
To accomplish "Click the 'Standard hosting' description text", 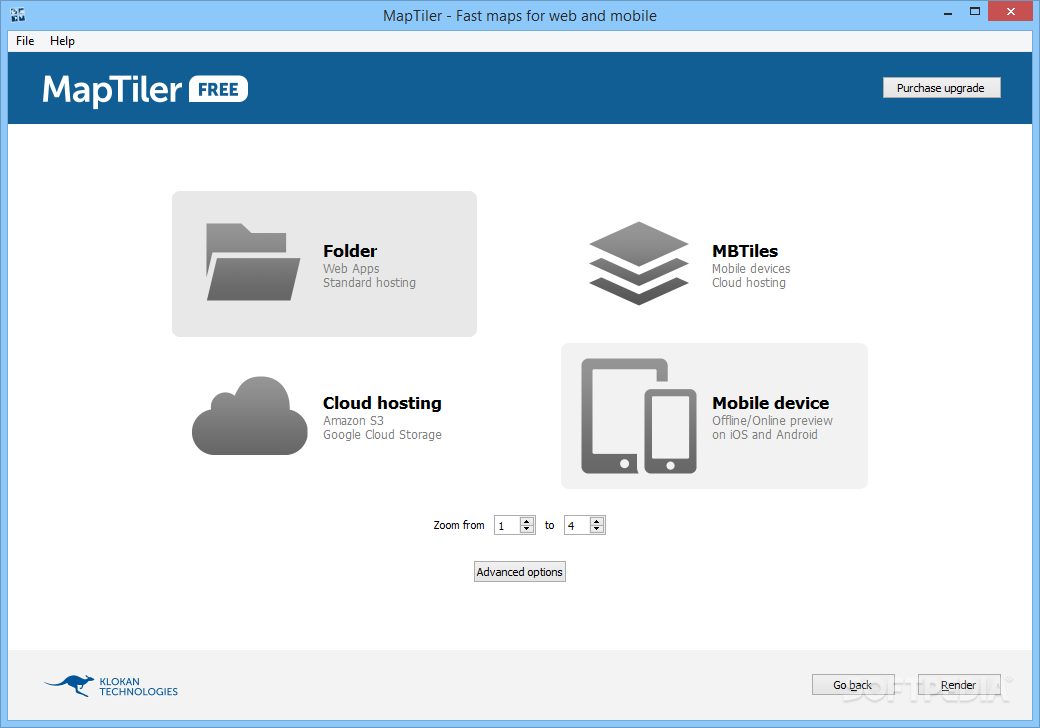I will click(369, 282).
